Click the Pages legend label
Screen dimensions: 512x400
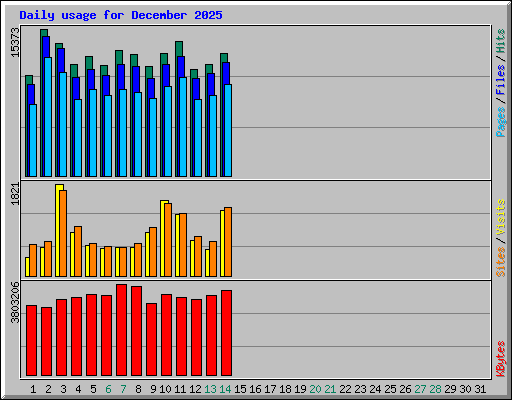tap(501, 122)
